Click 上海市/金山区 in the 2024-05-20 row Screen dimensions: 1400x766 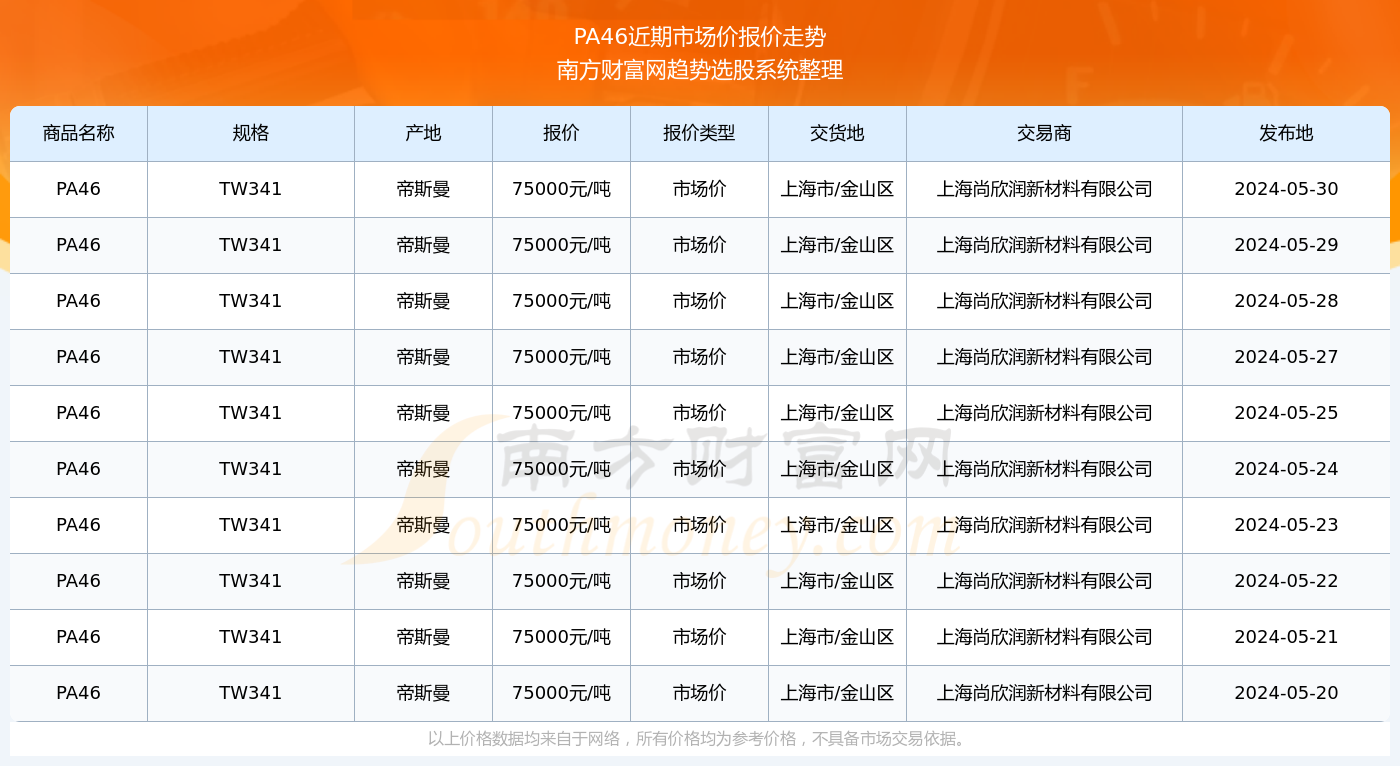pyautogui.click(x=838, y=693)
